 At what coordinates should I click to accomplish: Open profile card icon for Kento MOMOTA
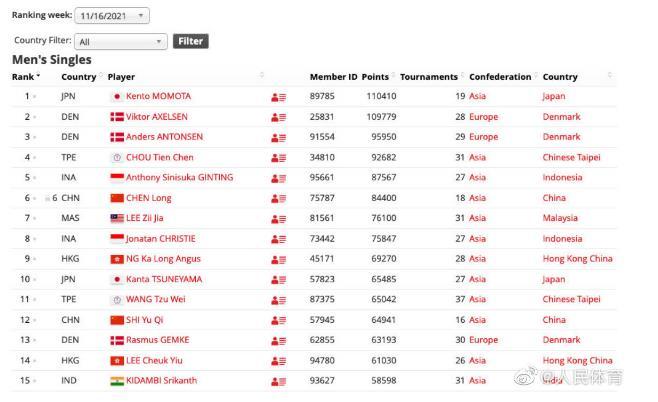point(278,97)
